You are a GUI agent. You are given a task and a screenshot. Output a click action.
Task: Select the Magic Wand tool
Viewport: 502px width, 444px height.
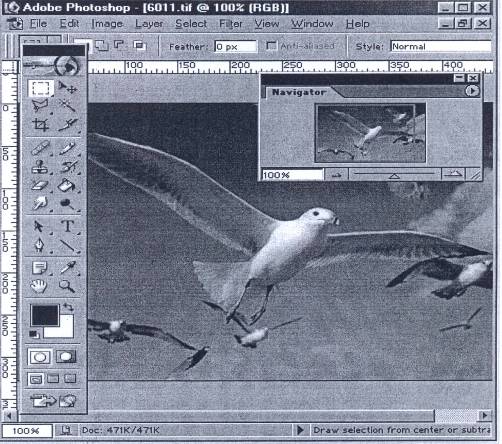click(x=68, y=106)
